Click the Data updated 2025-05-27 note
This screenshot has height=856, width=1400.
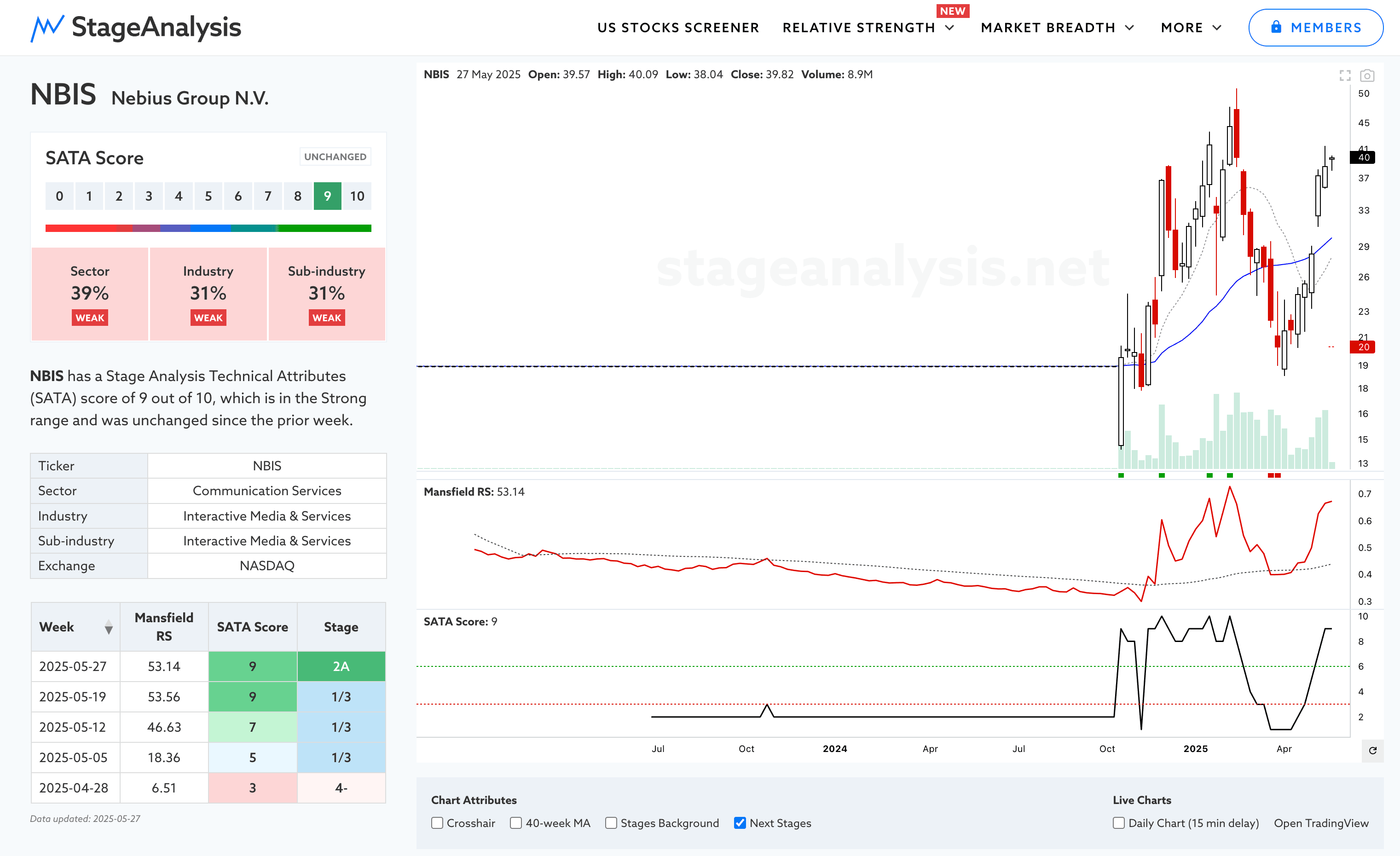coord(85,819)
